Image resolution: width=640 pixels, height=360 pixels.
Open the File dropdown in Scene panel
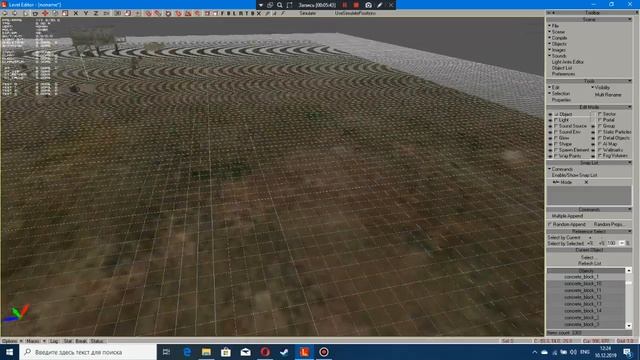(x=555, y=26)
